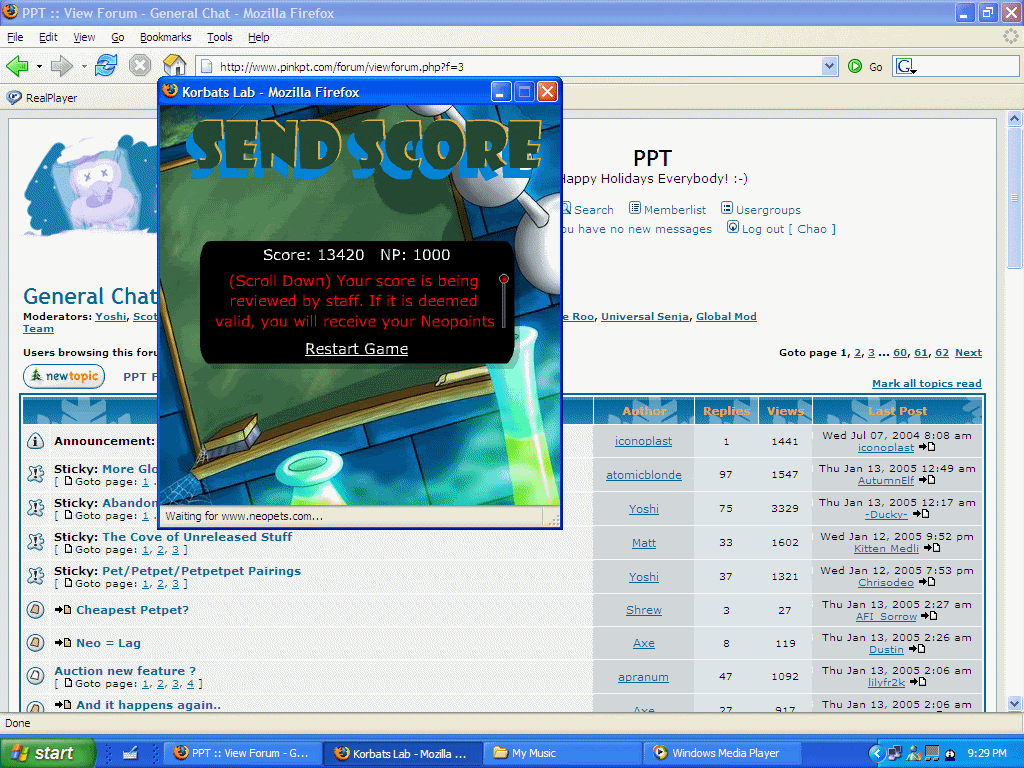Screen dimensions: 1024x768
Task: Go back with the green Back arrow
Action: 18,66
